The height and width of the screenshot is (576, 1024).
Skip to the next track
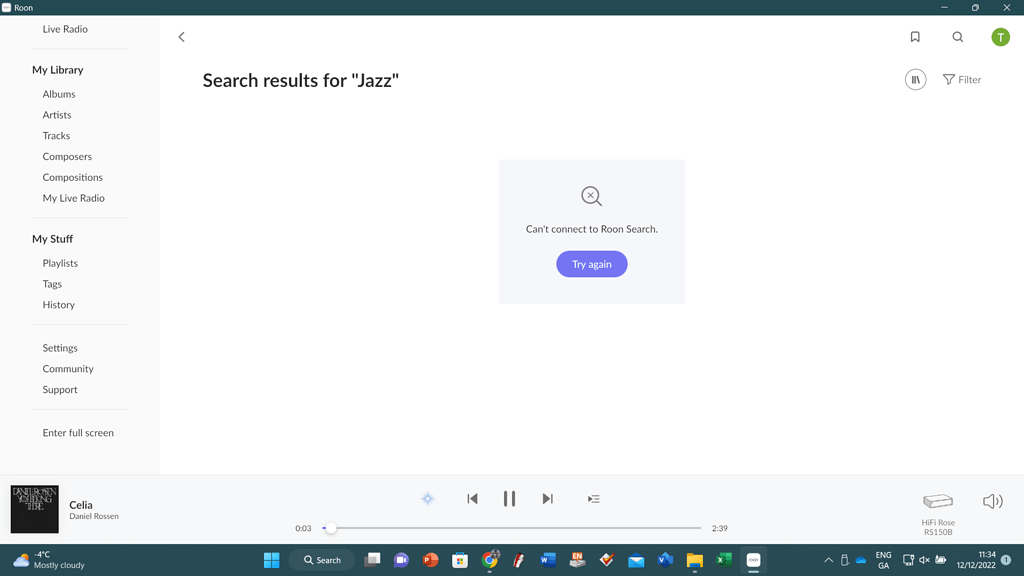[x=547, y=498]
